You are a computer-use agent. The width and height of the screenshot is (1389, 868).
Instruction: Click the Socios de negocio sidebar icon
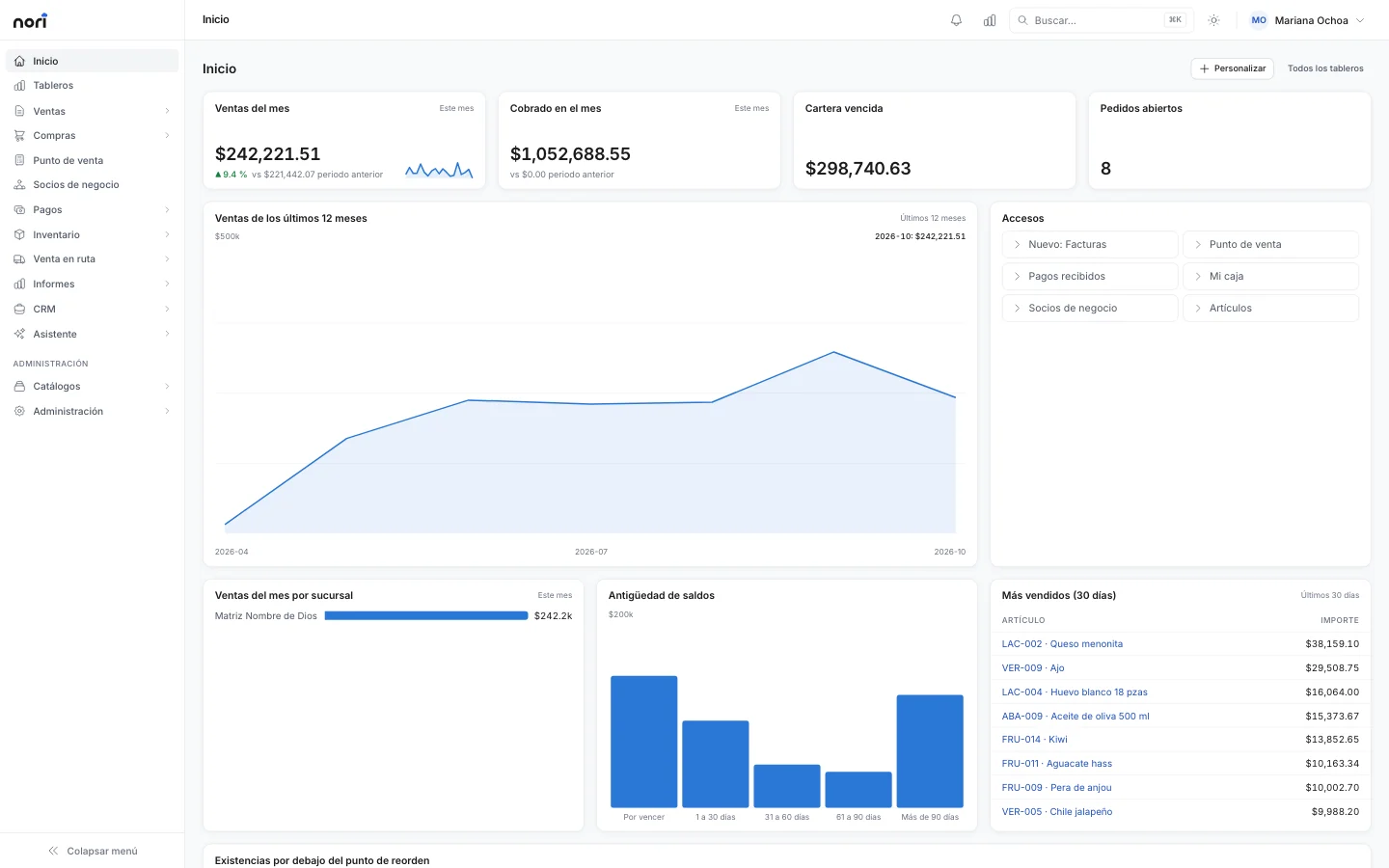pyautogui.click(x=19, y=185)
